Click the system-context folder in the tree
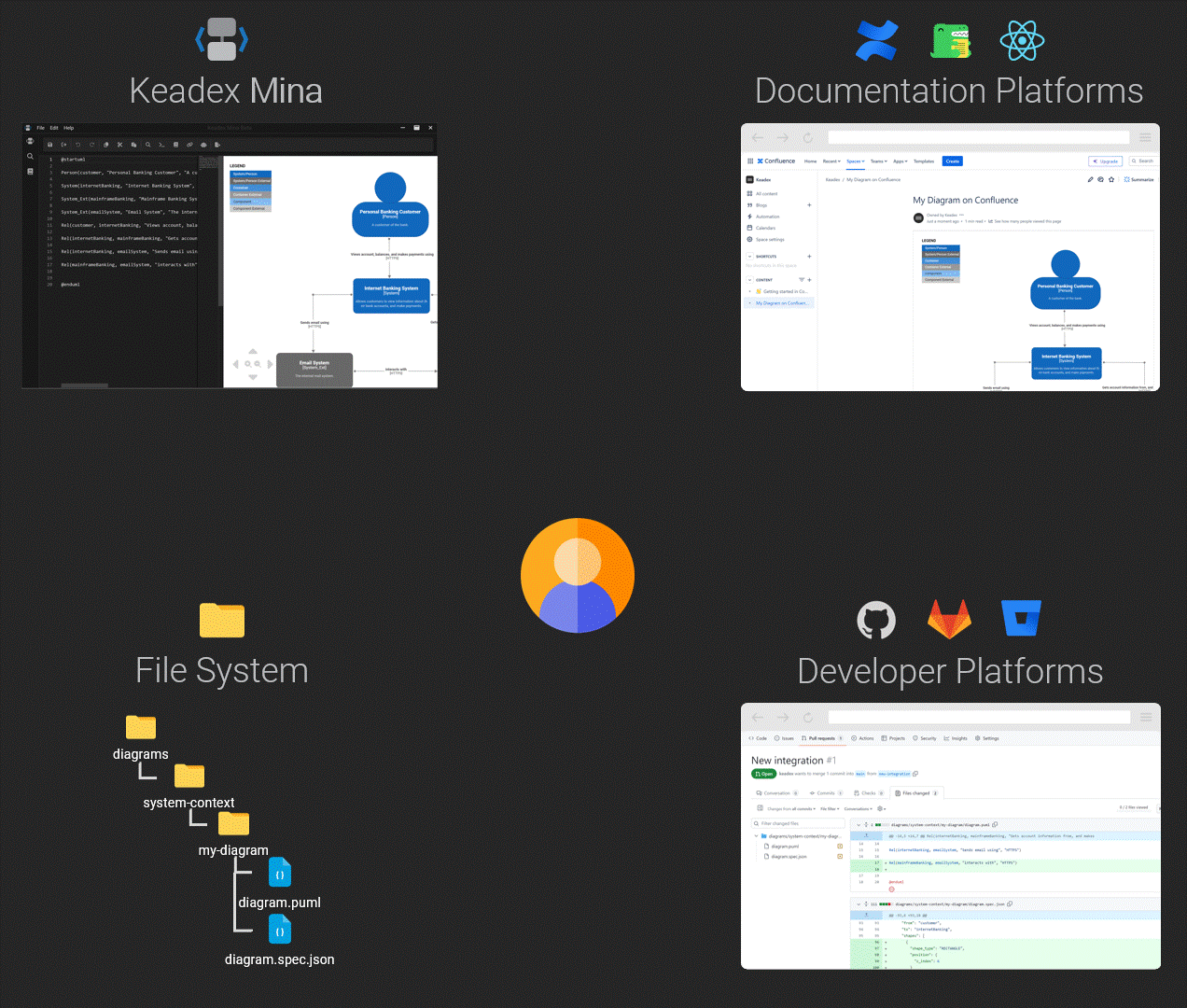 189,776
